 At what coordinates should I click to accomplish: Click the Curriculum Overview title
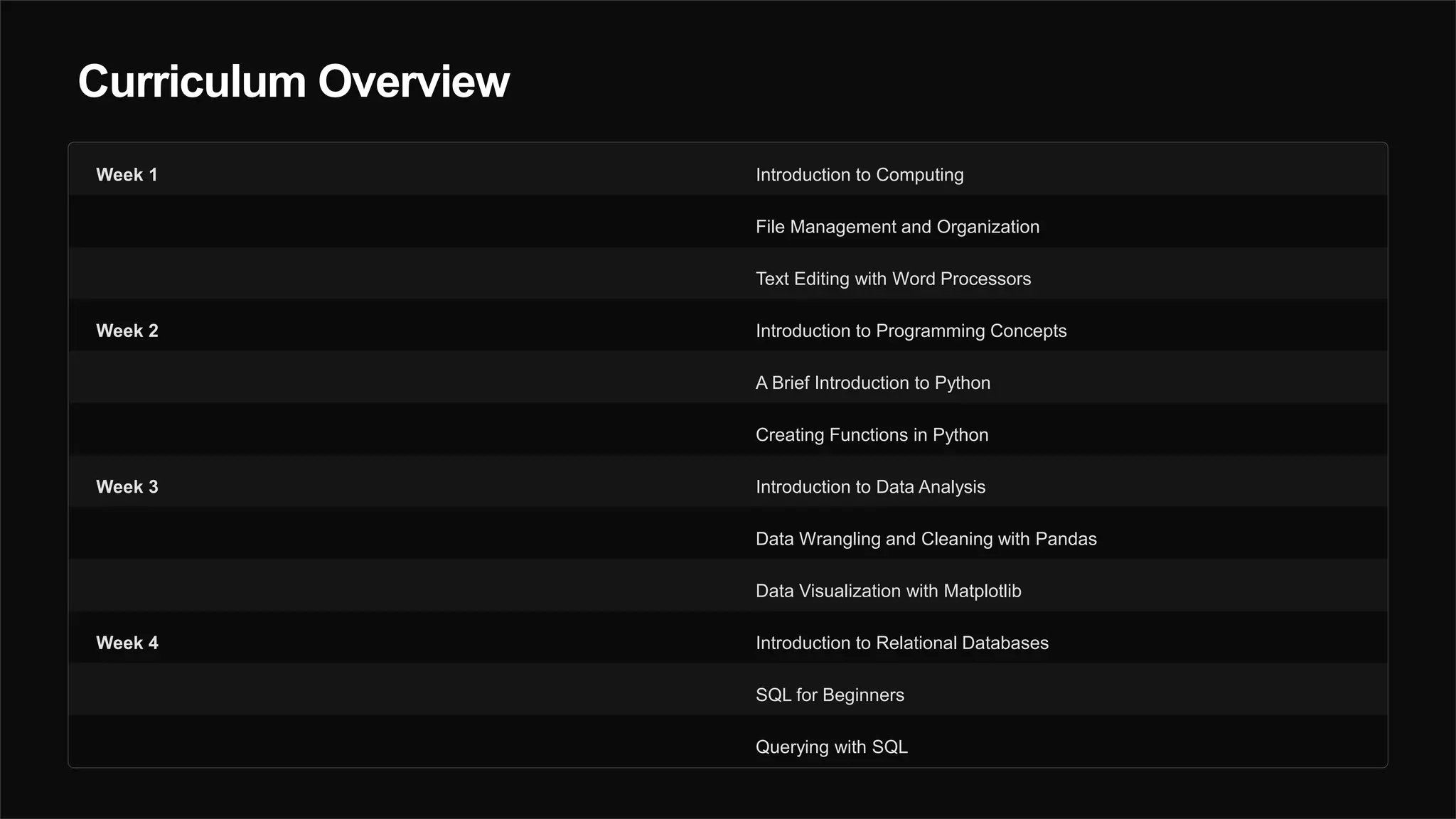tap(293, 81)
